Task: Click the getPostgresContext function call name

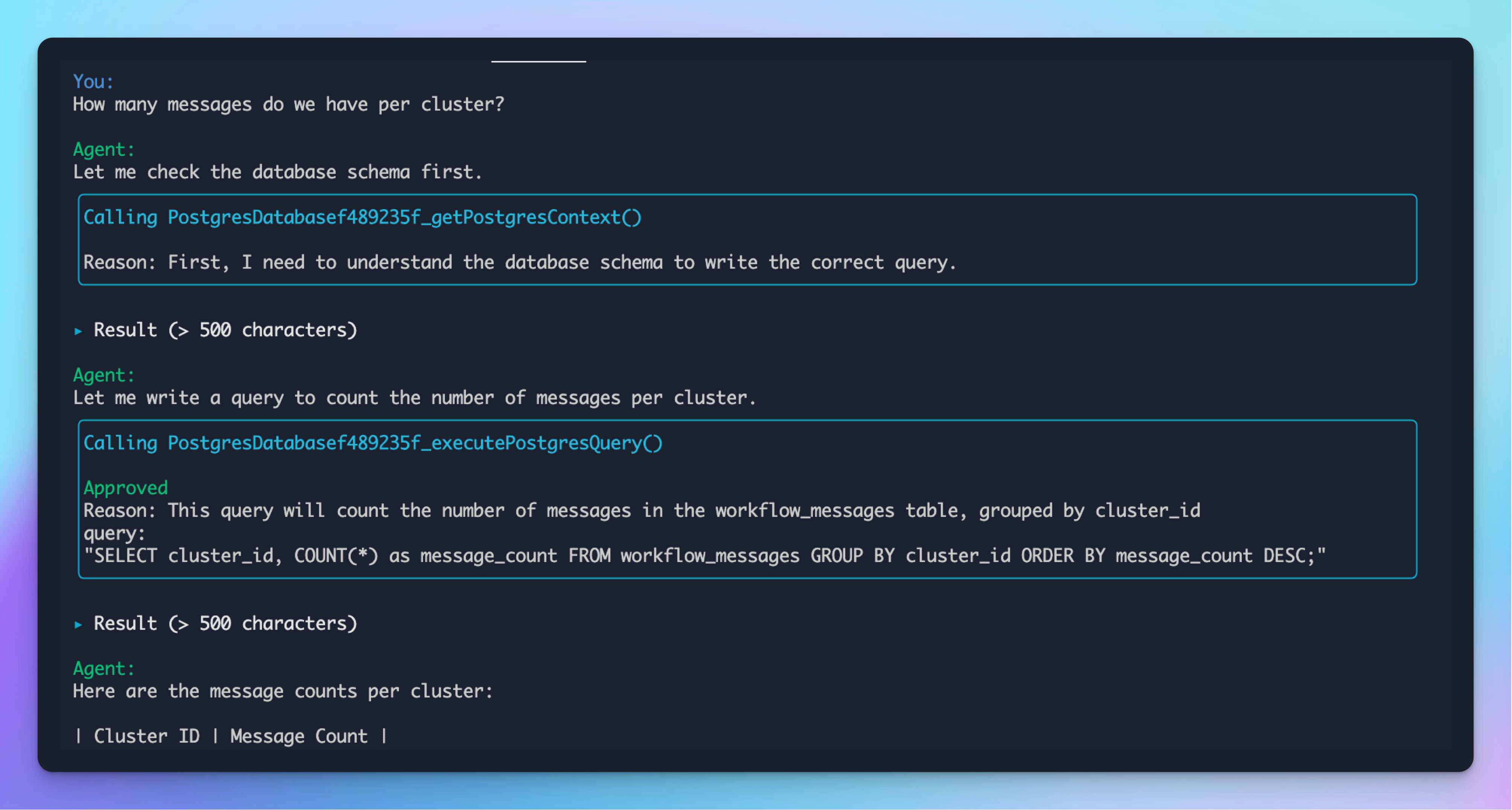Action: click(405, 218)
